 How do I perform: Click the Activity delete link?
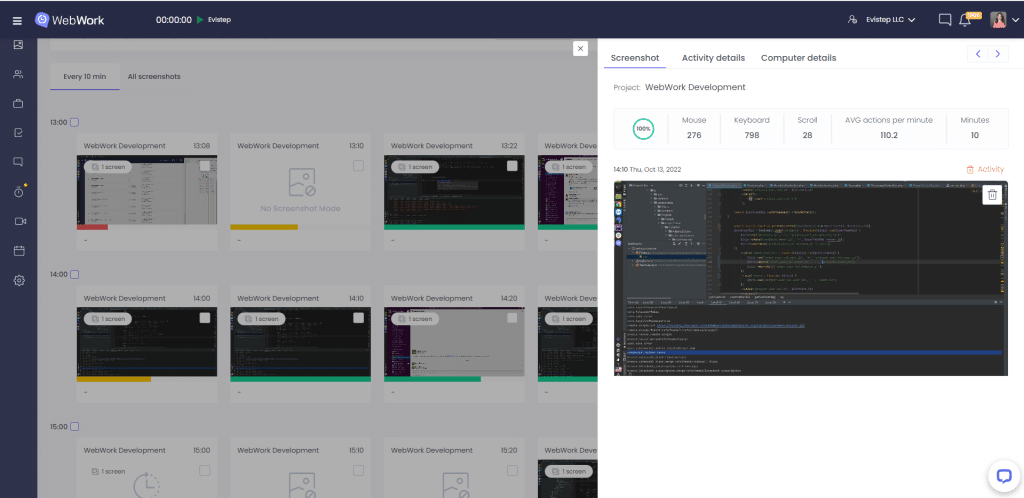coord(985,169)
